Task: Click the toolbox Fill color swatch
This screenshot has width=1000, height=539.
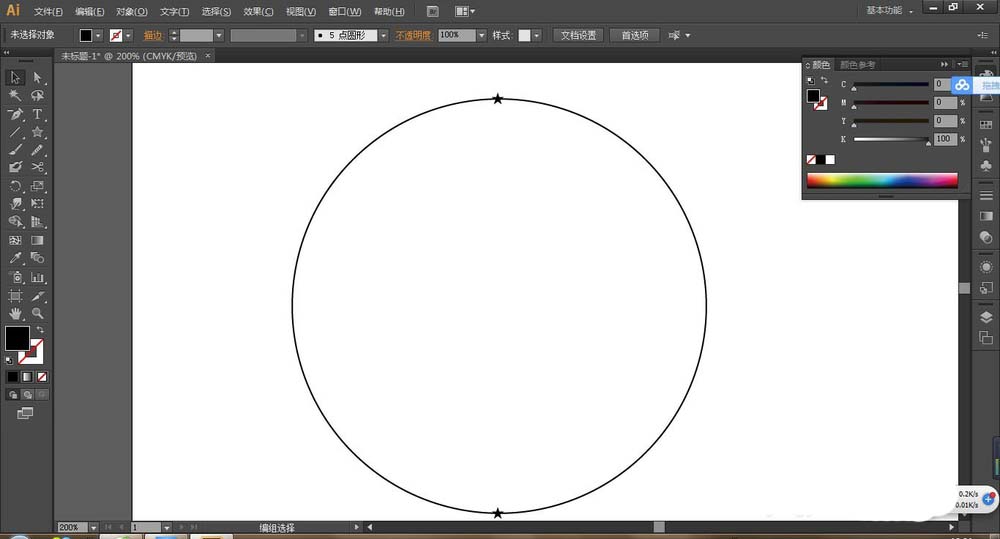Action: click(x=17, y=338)
